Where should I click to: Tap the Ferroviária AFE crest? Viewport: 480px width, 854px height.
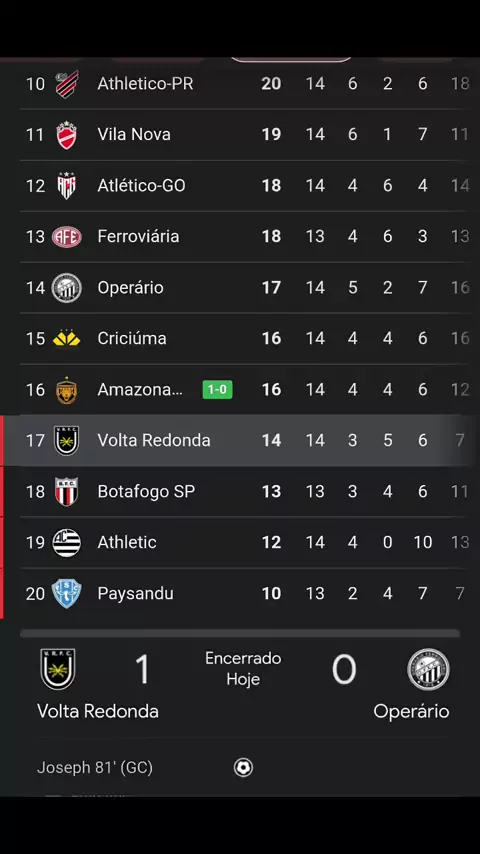pyautogui.click(x=67, y=237)
